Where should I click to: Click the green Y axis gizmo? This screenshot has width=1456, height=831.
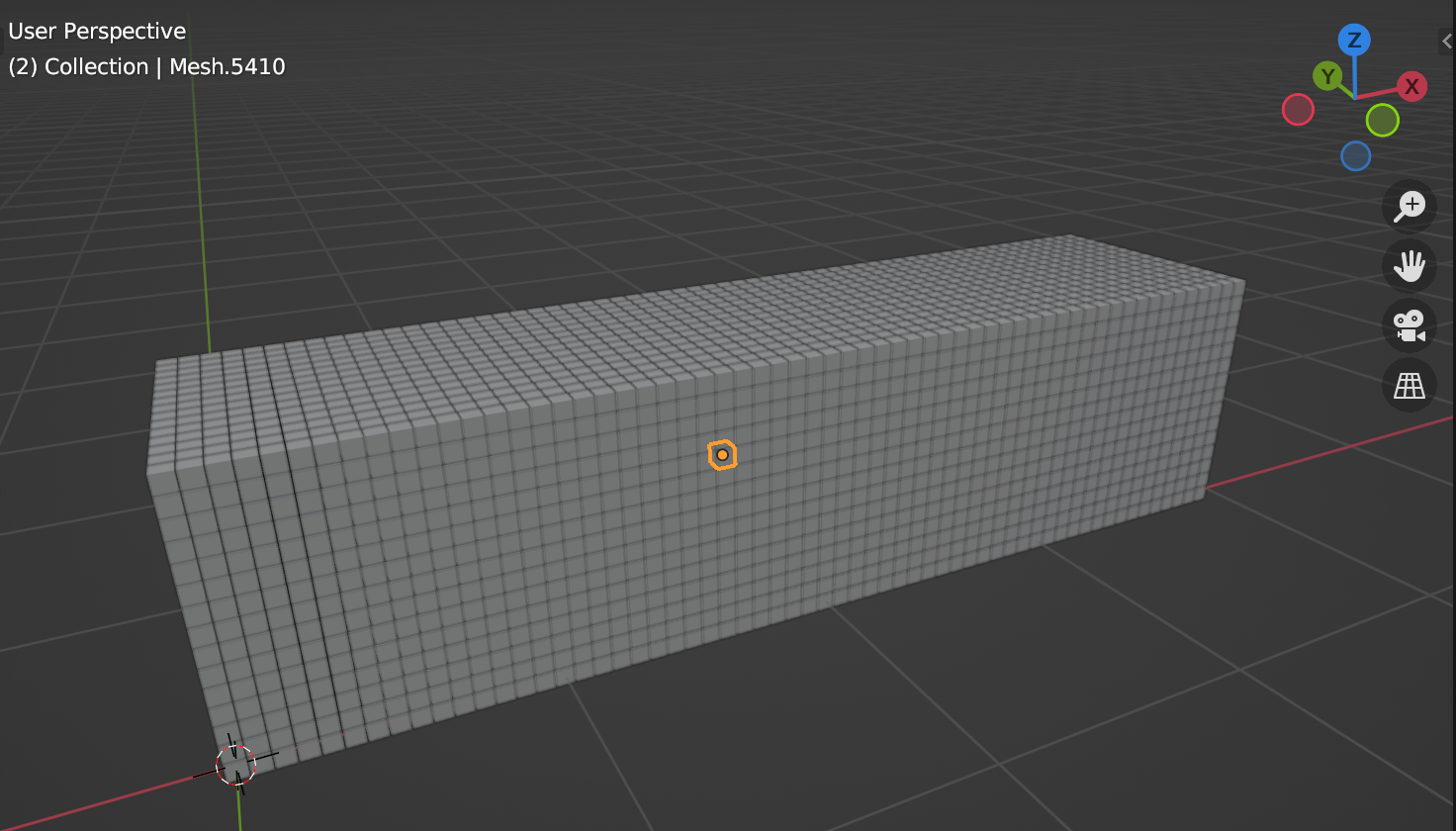coord(1327,76)
